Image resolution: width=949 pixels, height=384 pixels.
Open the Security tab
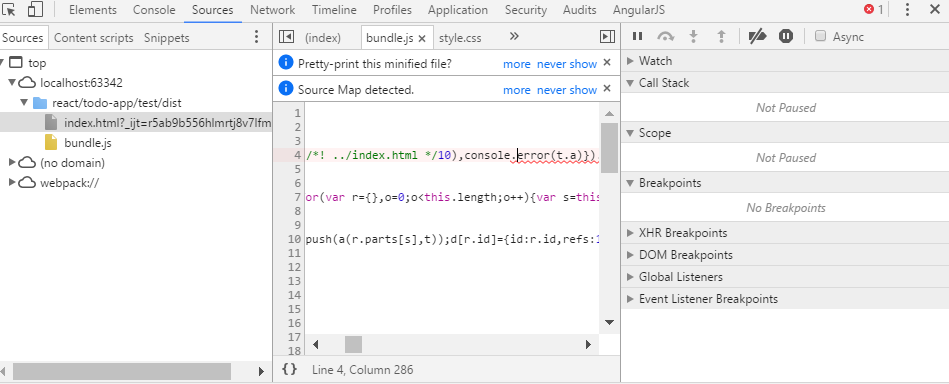coord(525,10)
